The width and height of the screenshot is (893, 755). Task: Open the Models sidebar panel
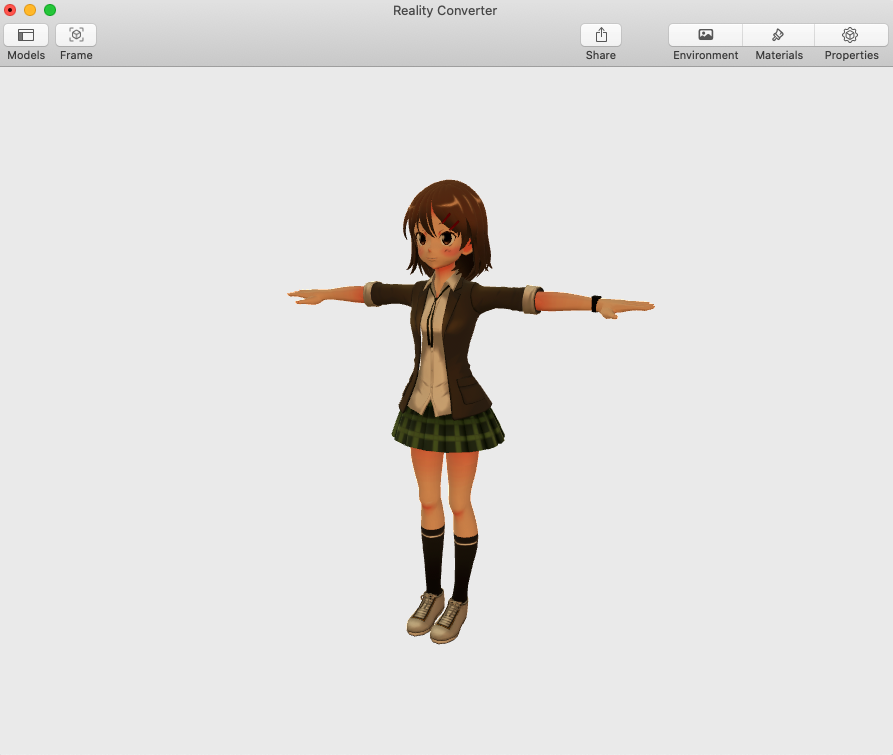point(26,35)
